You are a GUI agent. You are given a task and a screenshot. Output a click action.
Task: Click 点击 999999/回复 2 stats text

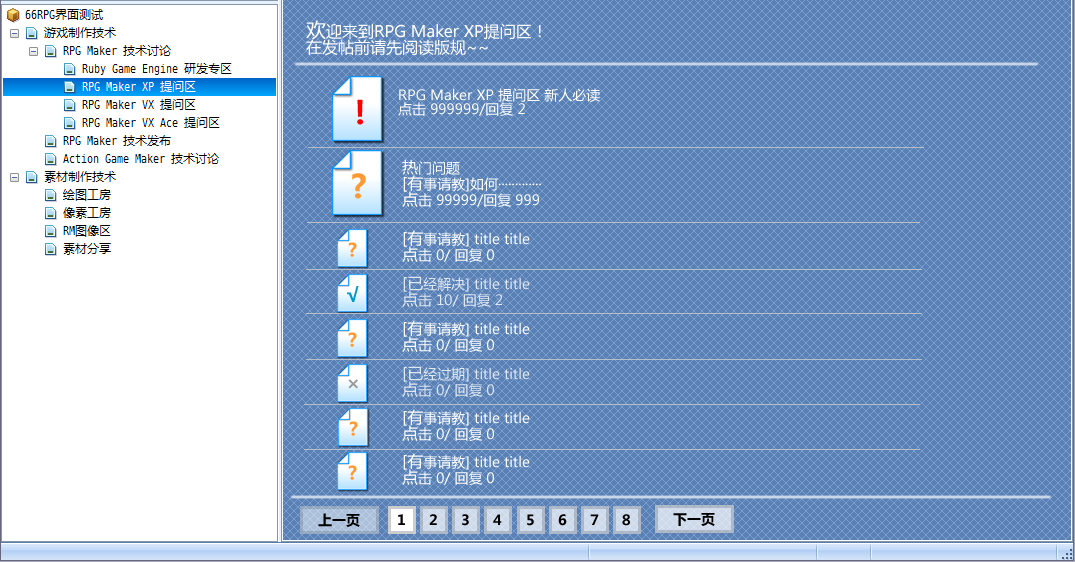tap(461, 110)
